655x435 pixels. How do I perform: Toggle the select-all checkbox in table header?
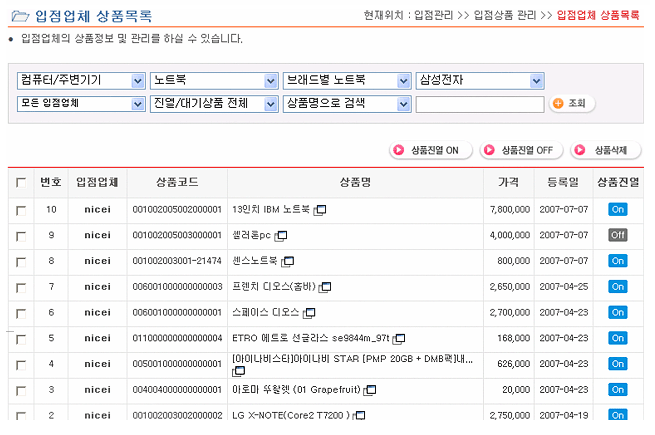pyautogui.click(x=21, y=182)
